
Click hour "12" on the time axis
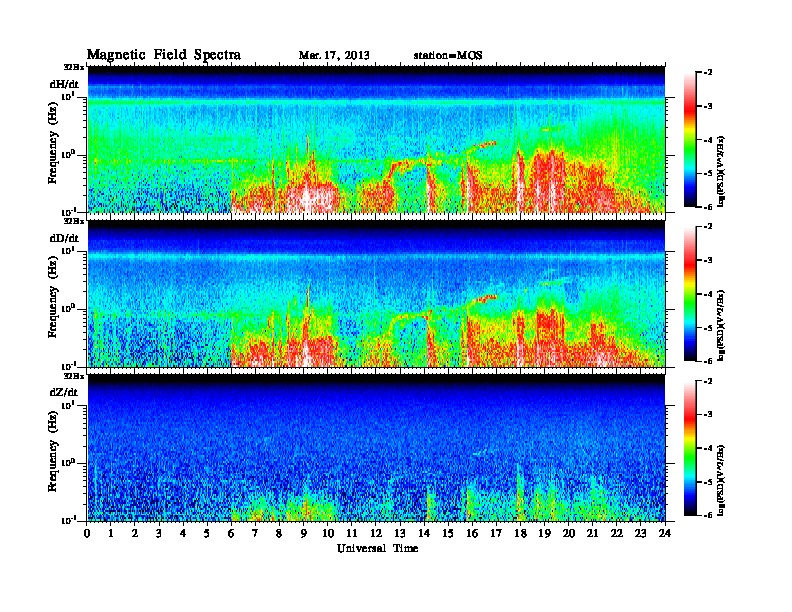376,534
